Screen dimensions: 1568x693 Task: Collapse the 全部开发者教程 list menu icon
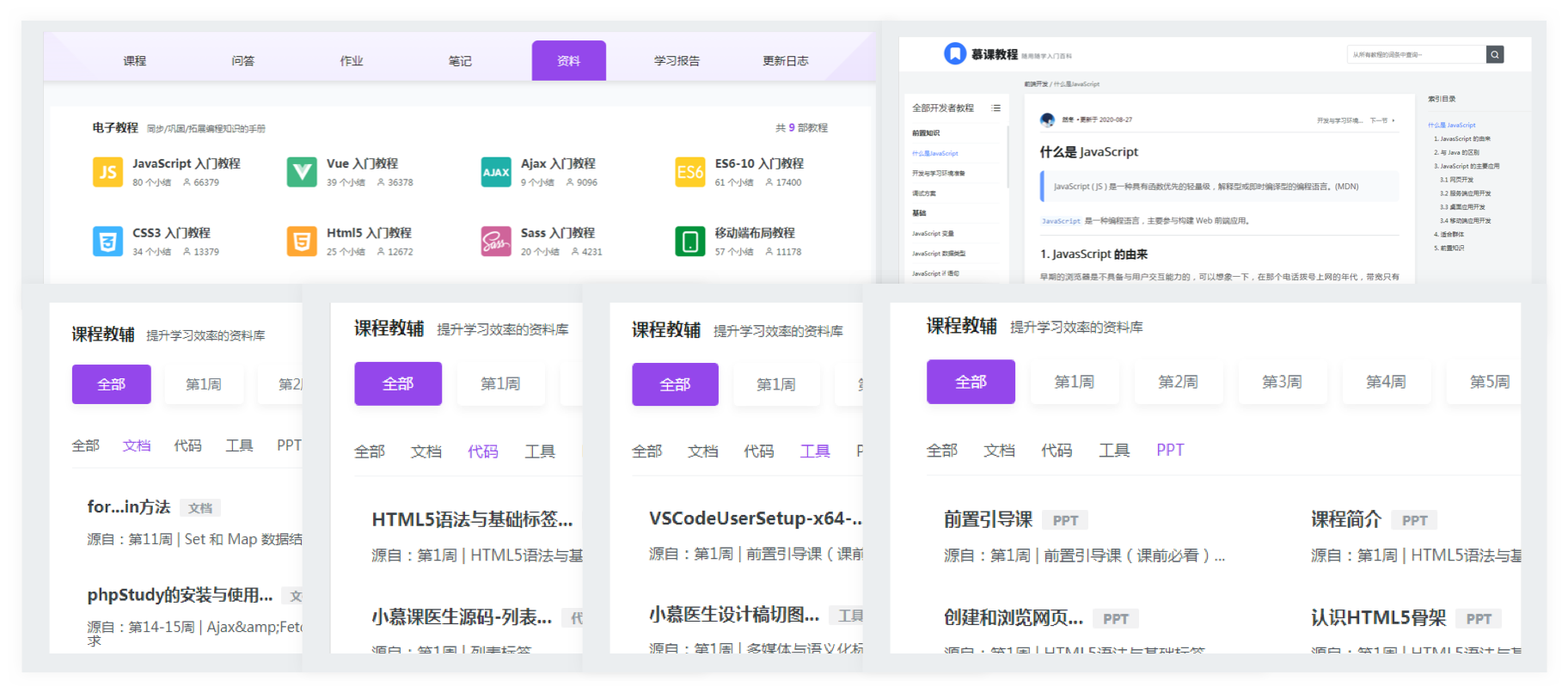point(995,108)
